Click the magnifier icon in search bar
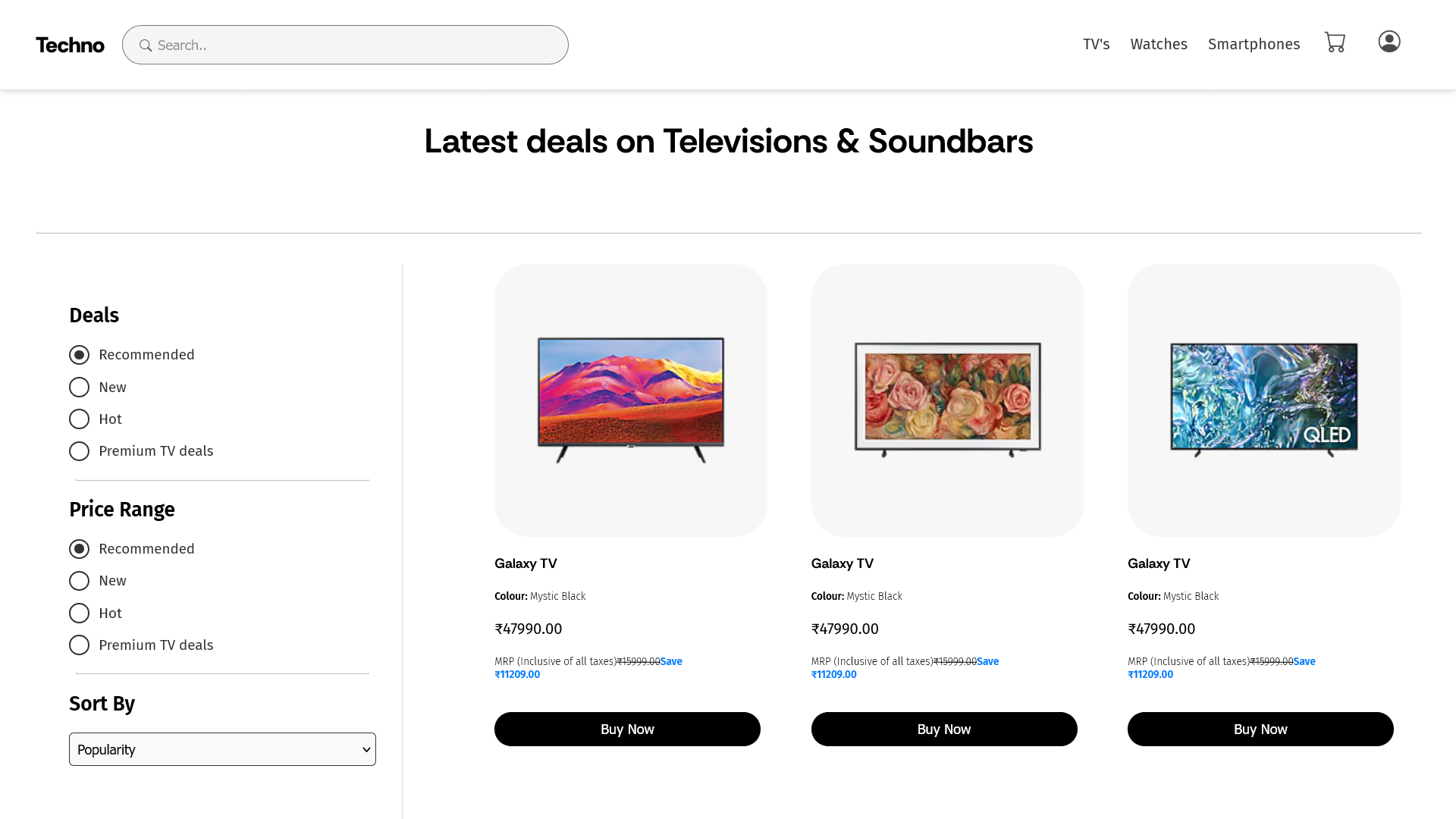 pyautogui.click(x=146, y=45)
